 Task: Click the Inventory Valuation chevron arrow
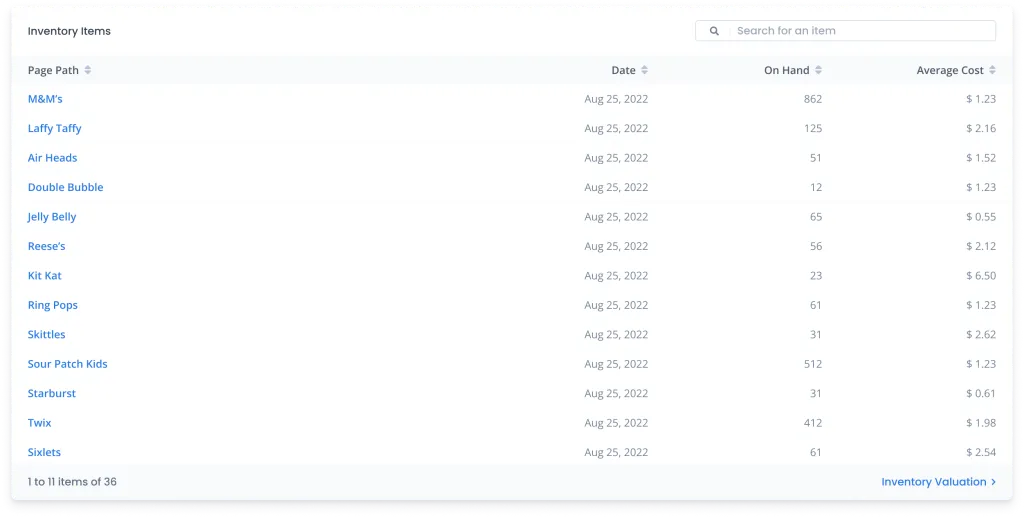pyautogui.click(x=993, y=482)
